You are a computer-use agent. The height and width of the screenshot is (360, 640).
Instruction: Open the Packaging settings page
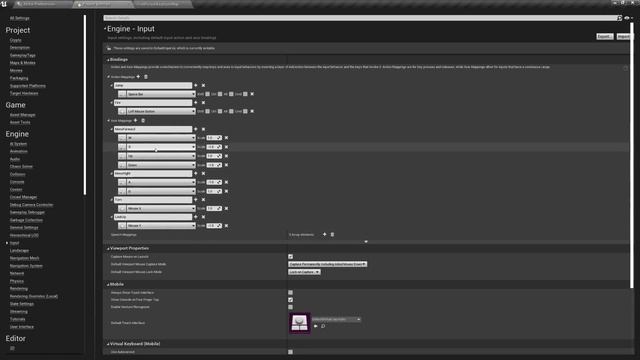click(19, 78)
